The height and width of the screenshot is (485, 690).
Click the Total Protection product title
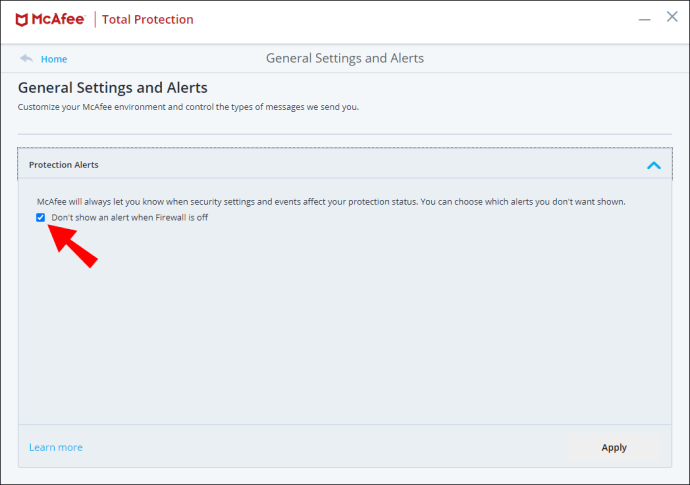147,19
